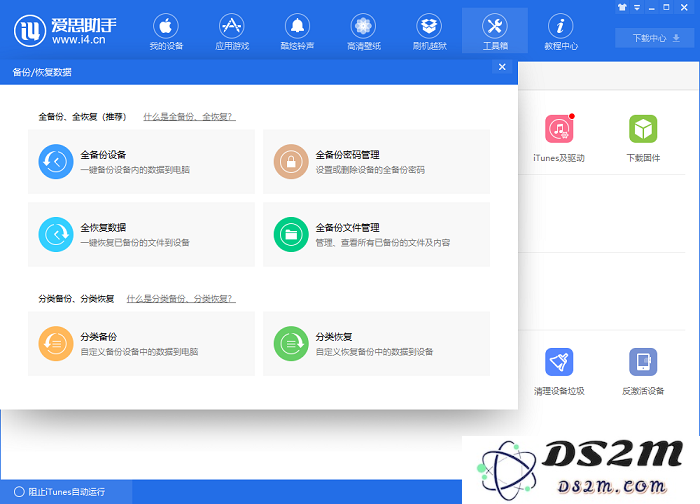Viewport: 700px width, 504px height.
Task: Click 全备份设备 blue backup icon
Action: pos(56,162)
